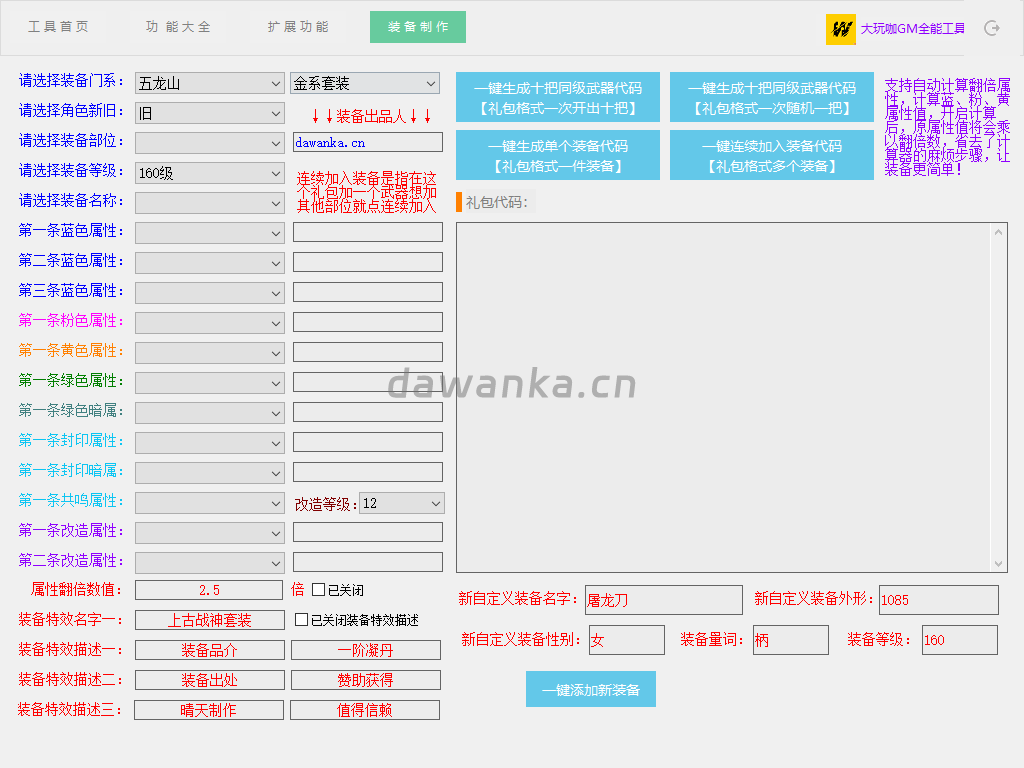This screenshot has height=768, width=1024.
Task: Click the 大玩咖GM全能工具 title text
Action: click(x=912, y=29)
